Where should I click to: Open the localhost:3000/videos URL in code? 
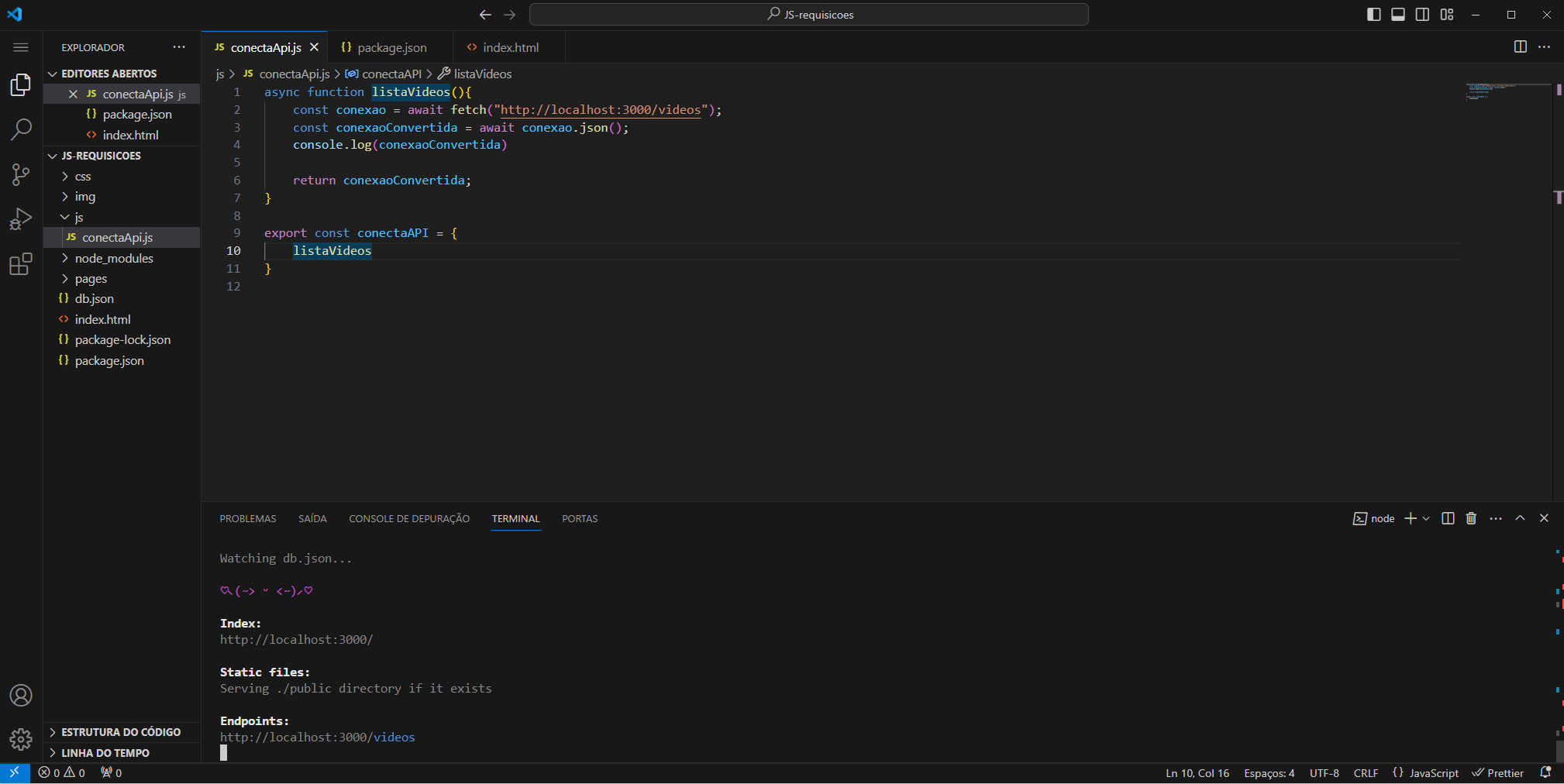[x=600, y=110]
